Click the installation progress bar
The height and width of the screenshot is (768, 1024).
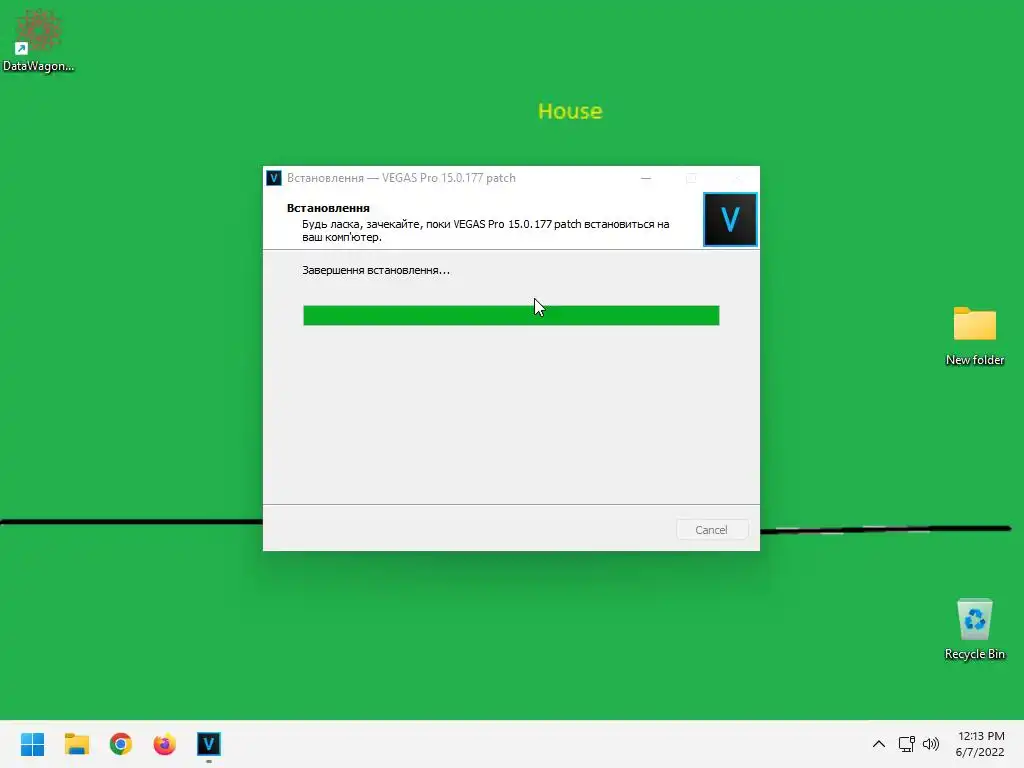[x=511, y=315]
